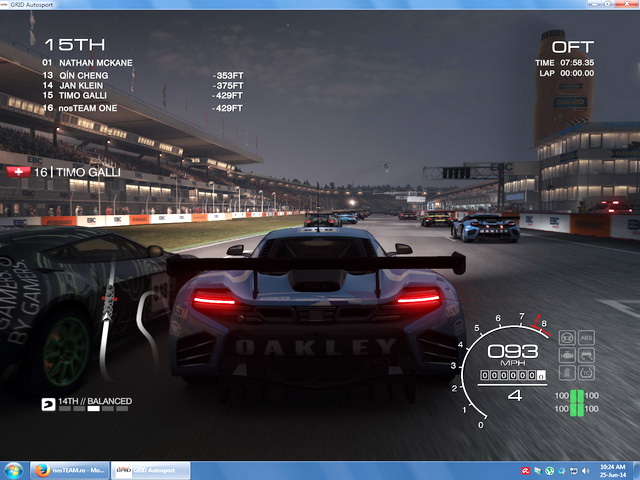Click the odometer digit counter
The height and width of the screenshot is (480, 640).
pos(512,376)
